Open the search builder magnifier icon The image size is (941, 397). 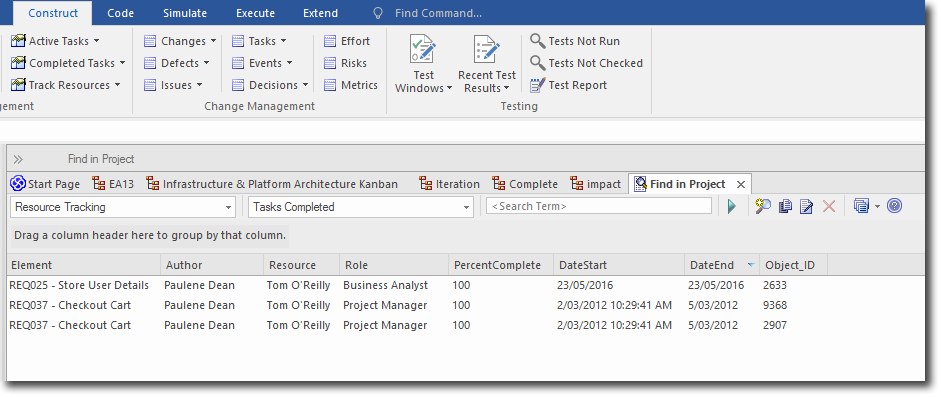[x=763, y=207]
